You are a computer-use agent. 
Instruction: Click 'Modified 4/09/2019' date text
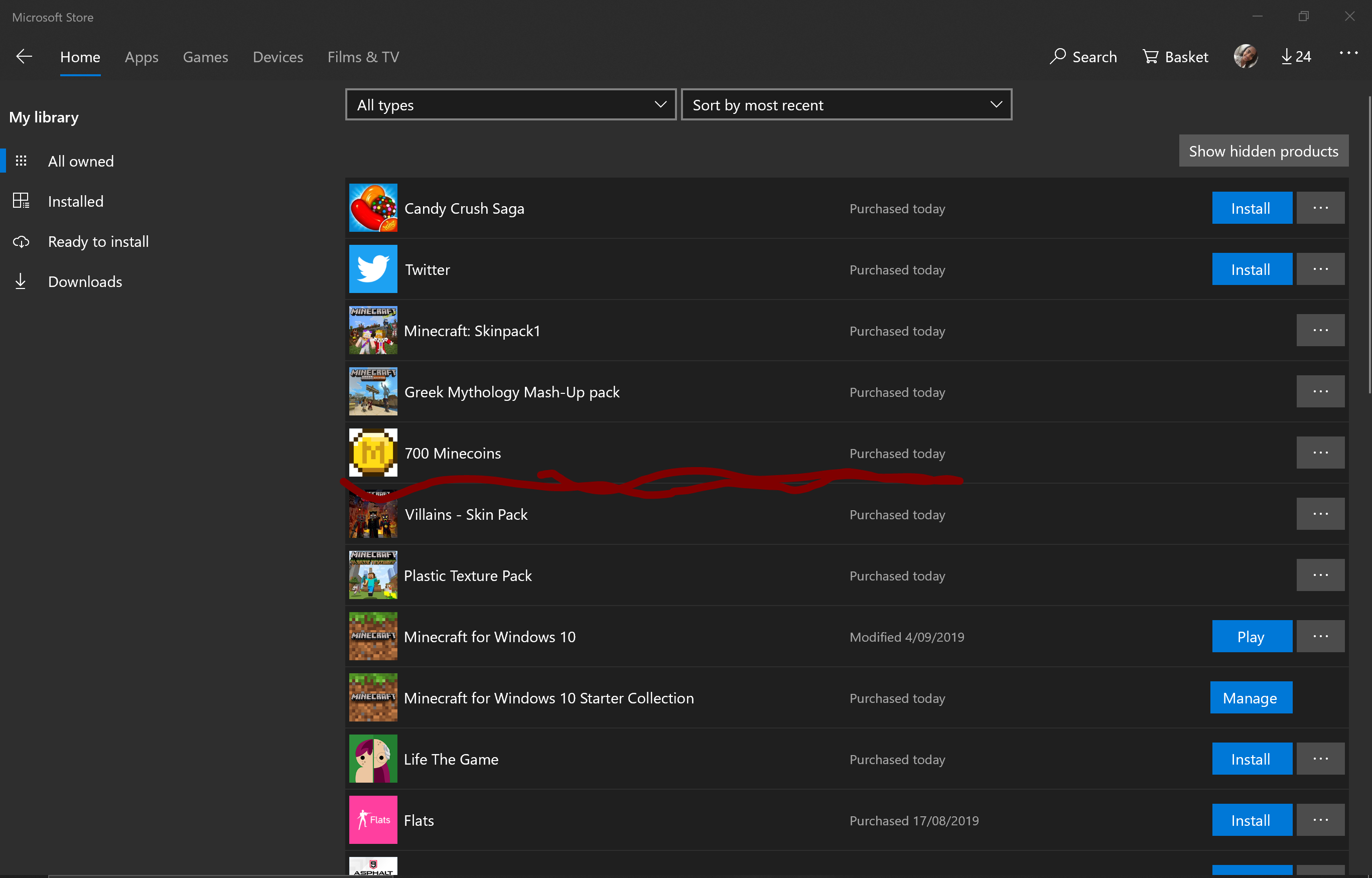(907, 637)
